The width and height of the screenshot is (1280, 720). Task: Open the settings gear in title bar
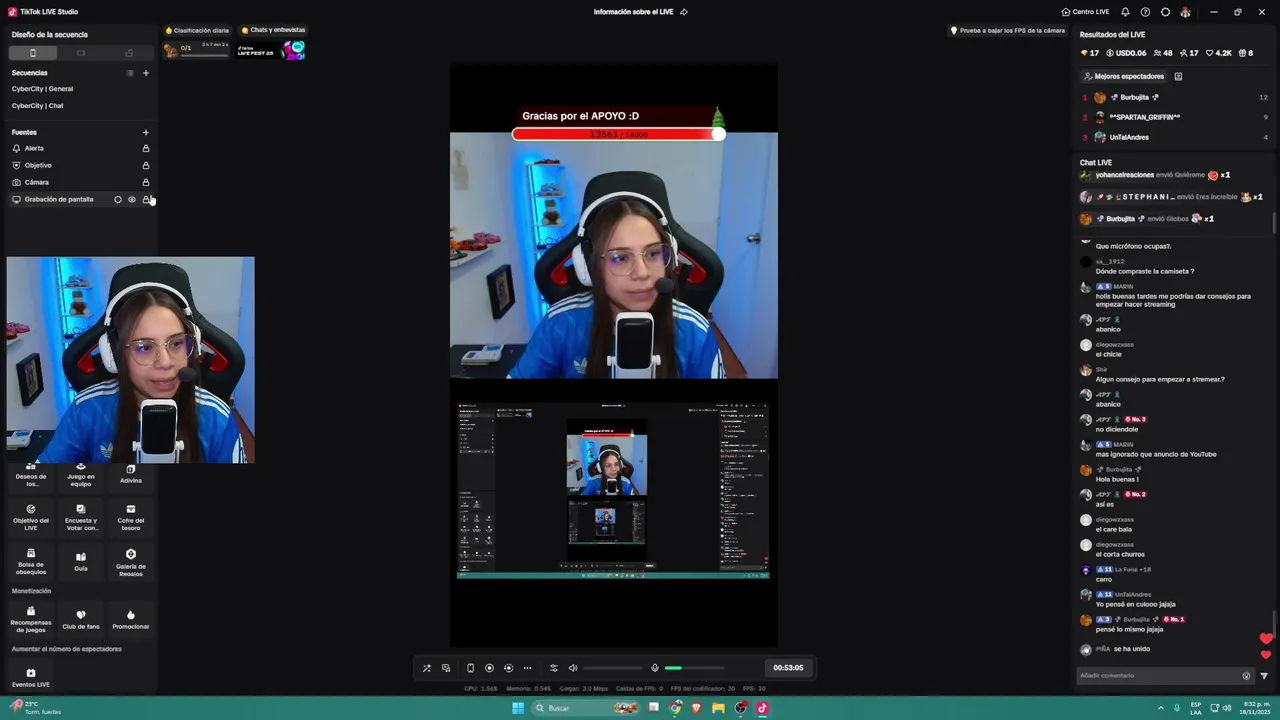[x=1165, y=12]
